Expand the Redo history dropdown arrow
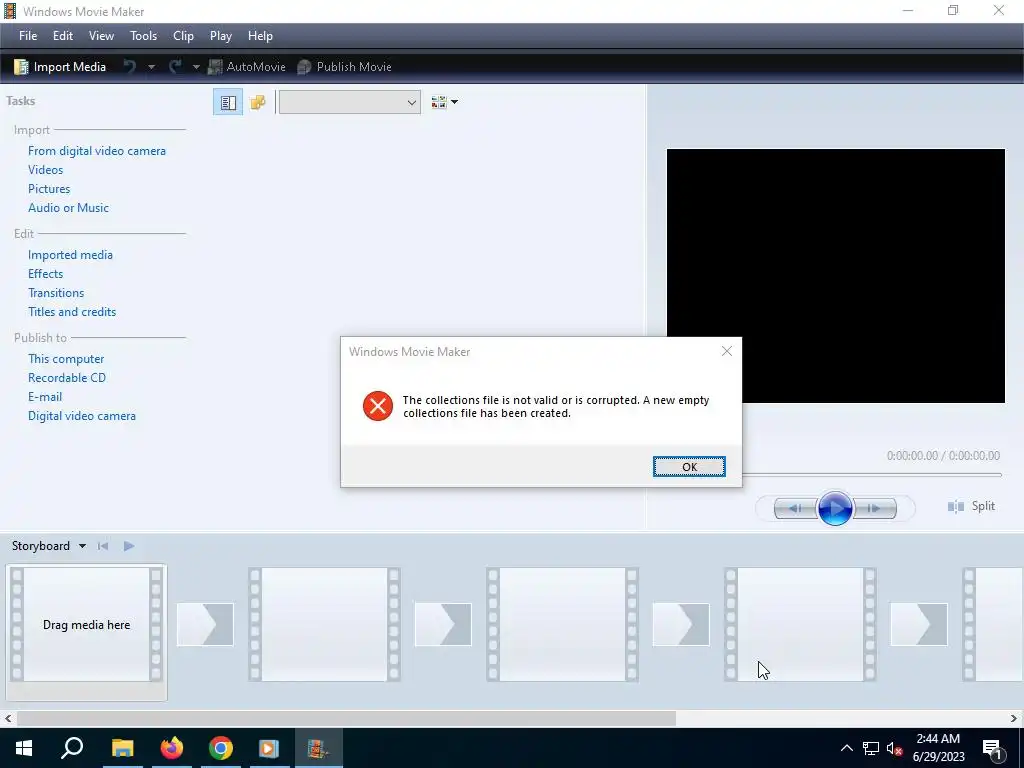Image resolution: width=1024 pixels, height=768 pixels. (x=196, y=67)
